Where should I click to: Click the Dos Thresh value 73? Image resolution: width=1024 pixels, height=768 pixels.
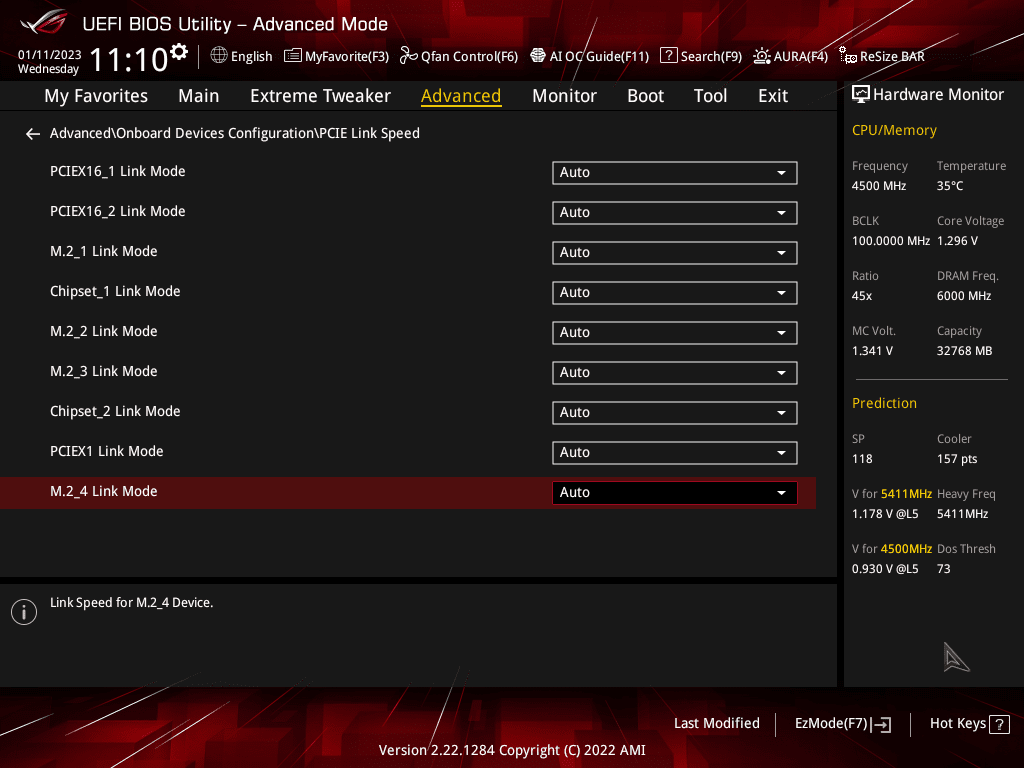(944, 569)
